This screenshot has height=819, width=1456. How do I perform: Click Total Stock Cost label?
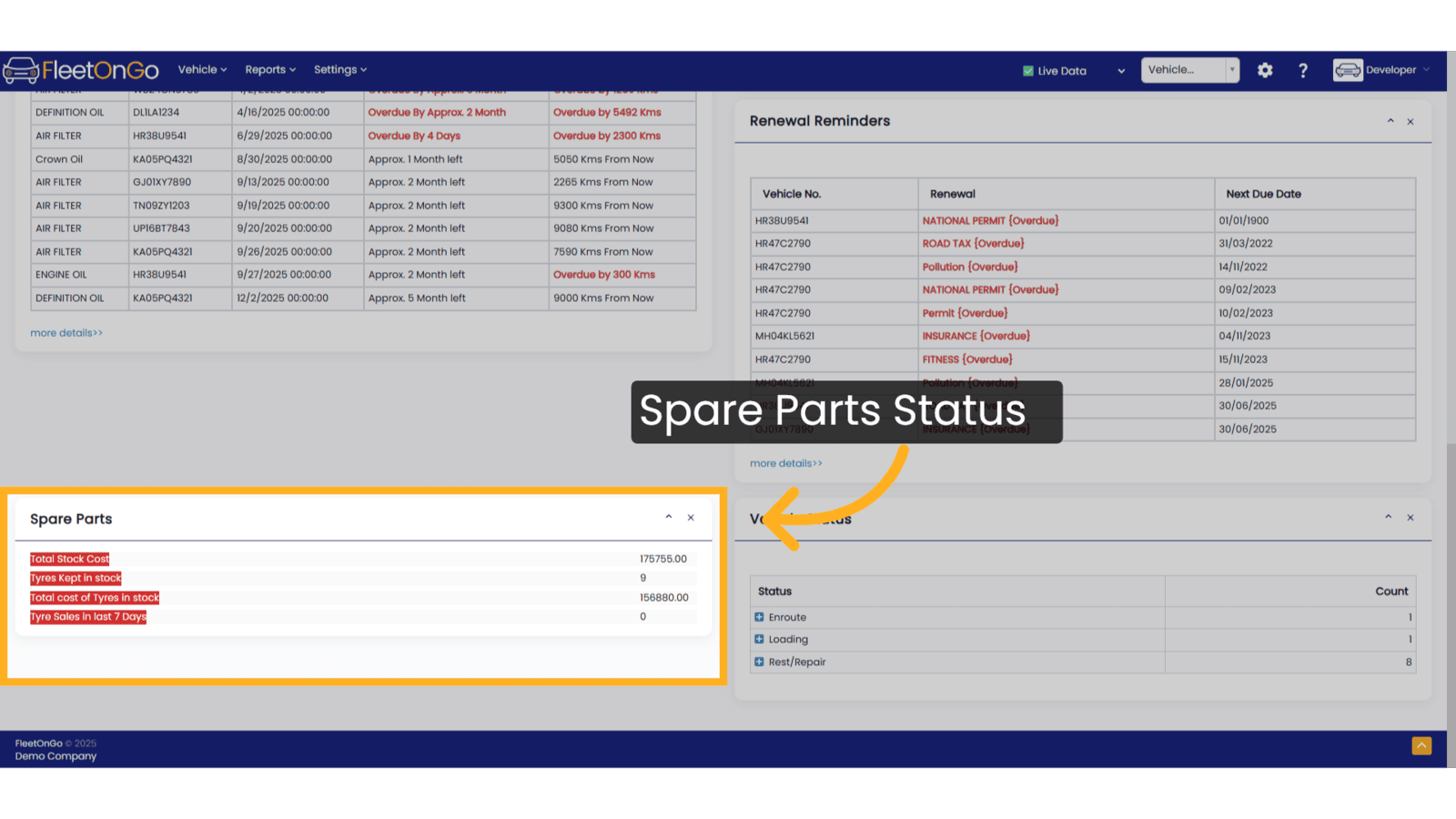tap(69, 559)
